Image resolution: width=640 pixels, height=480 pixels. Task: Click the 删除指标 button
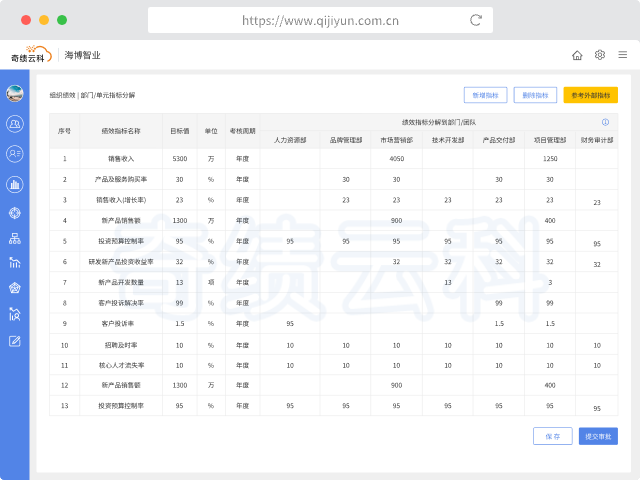coord(536,95)
